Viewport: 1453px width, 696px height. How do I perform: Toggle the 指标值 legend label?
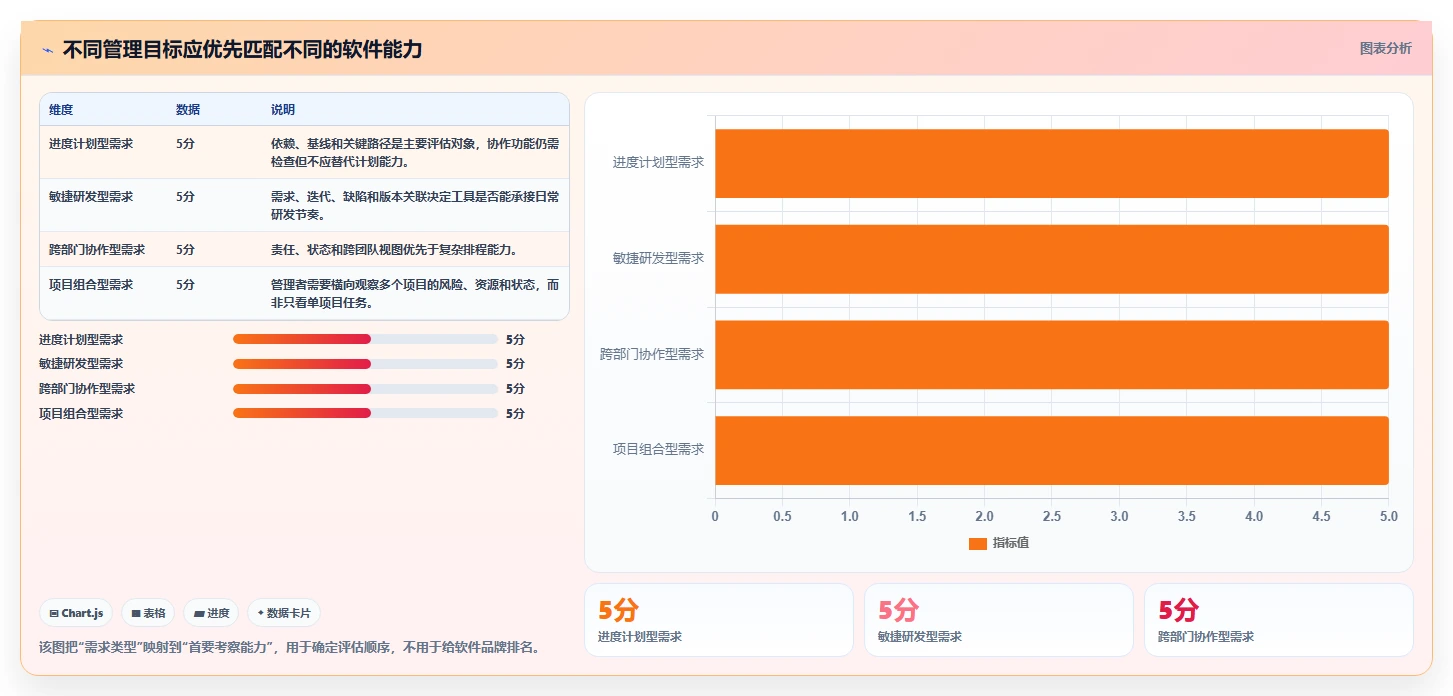click(1011, 543)
